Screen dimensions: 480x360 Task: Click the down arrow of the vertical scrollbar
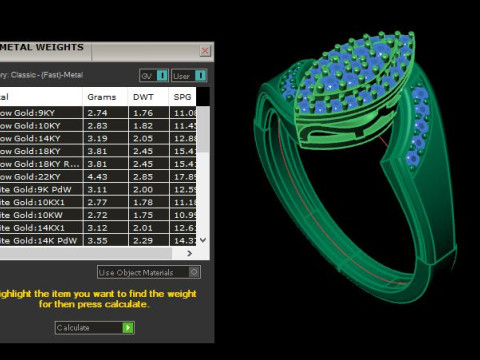(203, 240)
